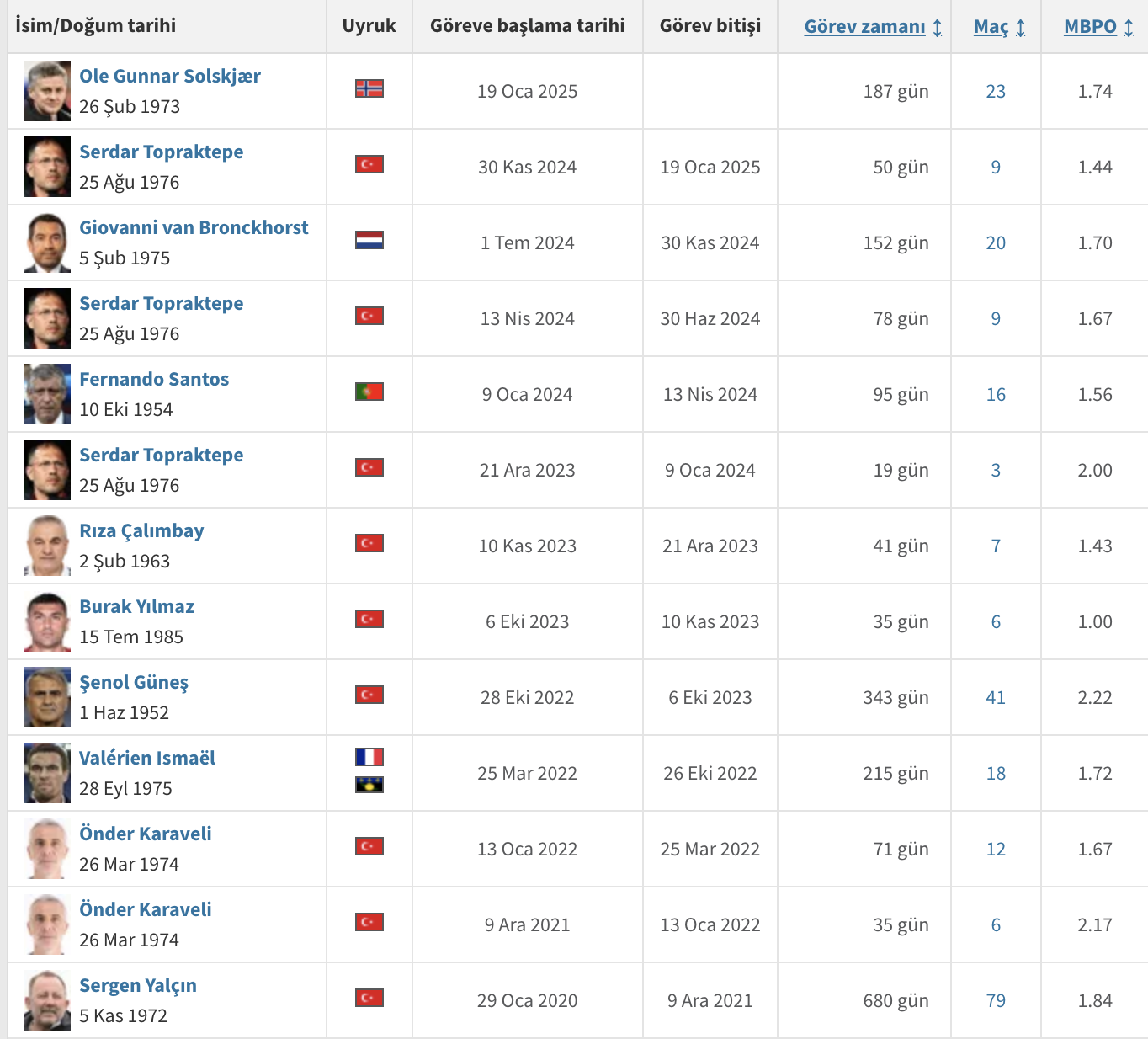Click Solskjær's portrait photo
1148x1039 pixels.
(x=47, y=91)
